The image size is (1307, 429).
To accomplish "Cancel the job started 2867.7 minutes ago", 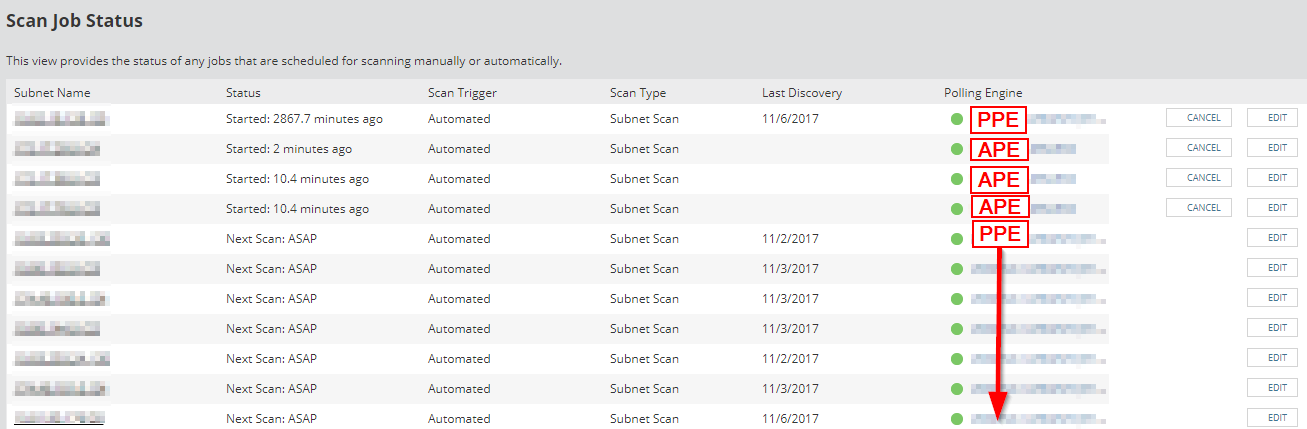I will pyautogui.click(x=1199, y=118).
